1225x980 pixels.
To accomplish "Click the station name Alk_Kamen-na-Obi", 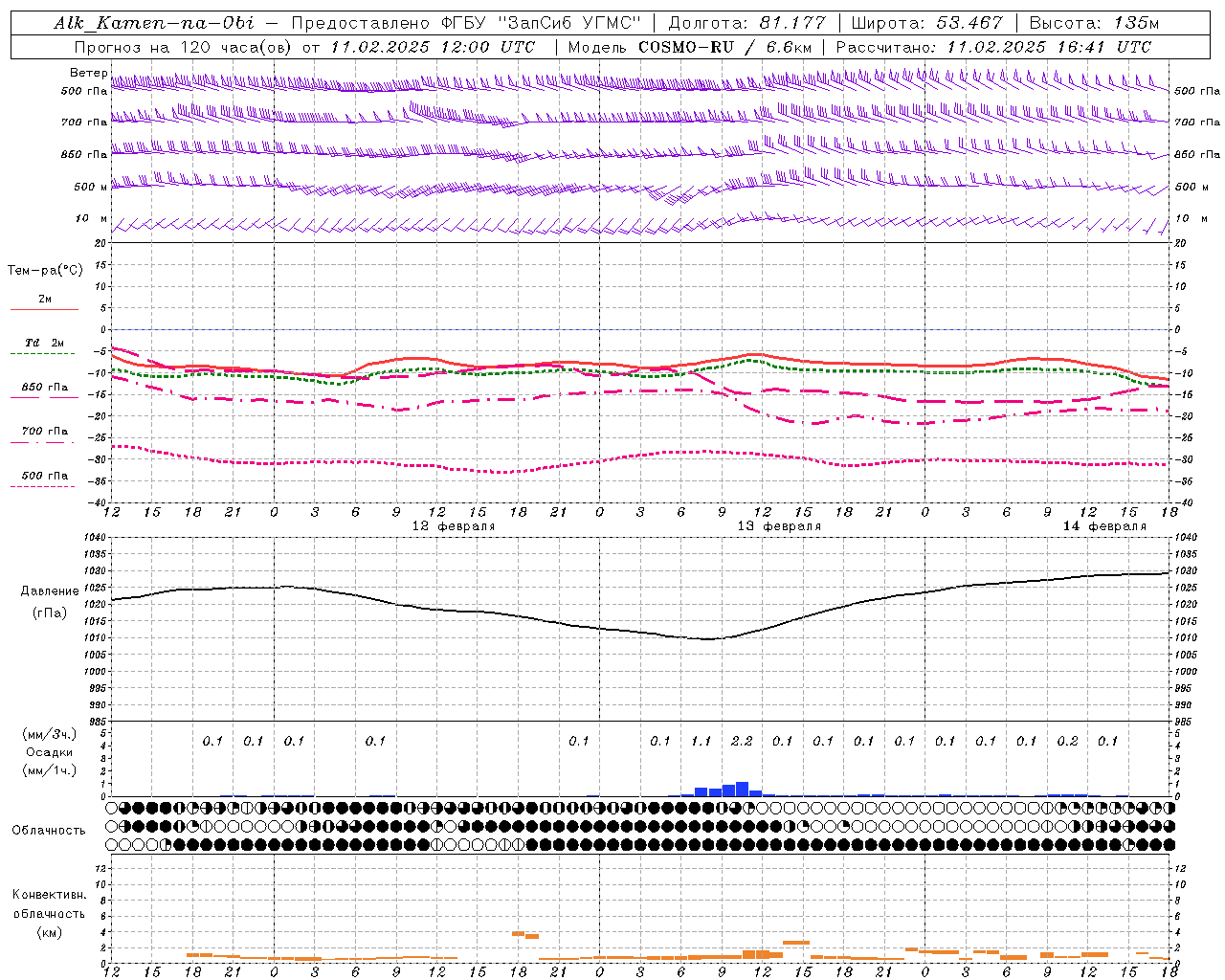I will point(154,22).
